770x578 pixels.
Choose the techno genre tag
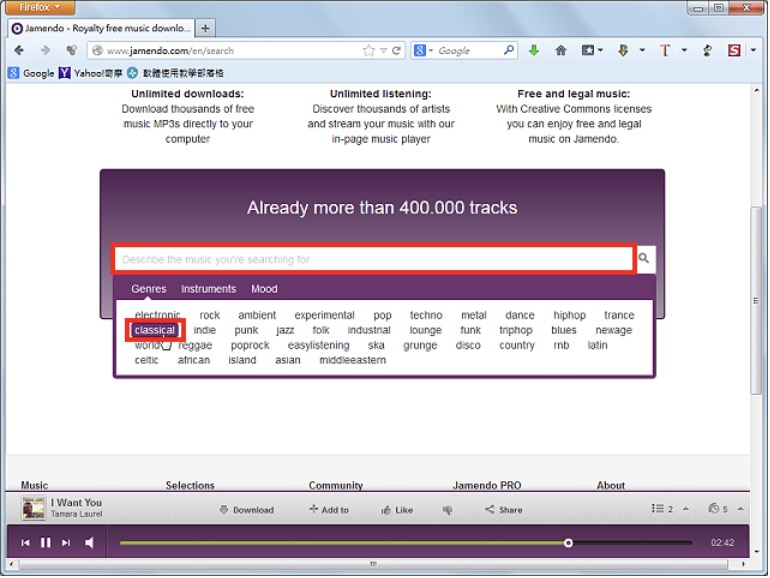pos(426,315)
